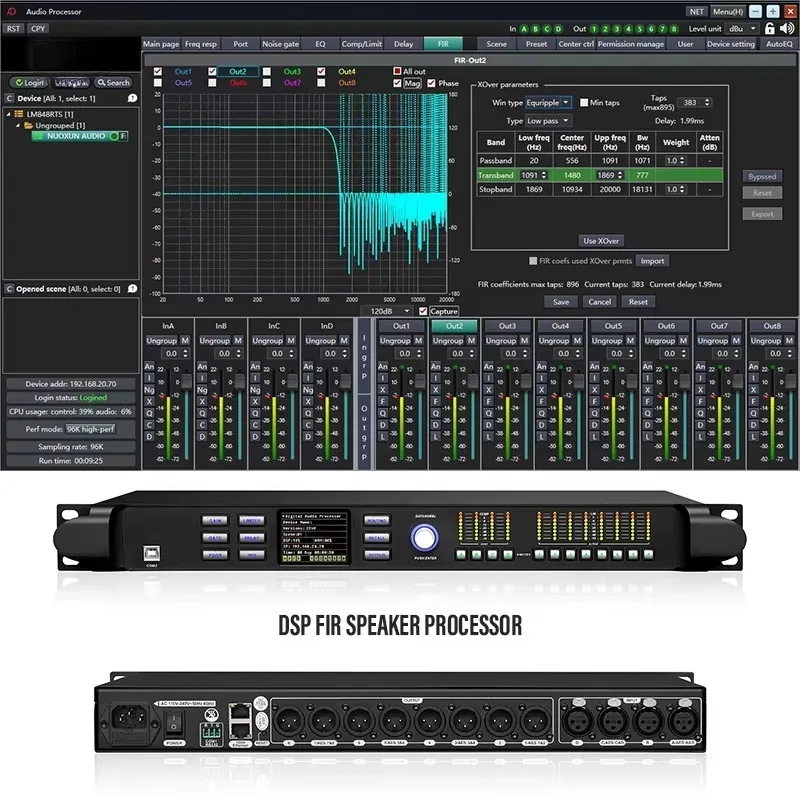The height and width of the screenshot is (800, 800).
Task: Mute the Out2 channel strip
Action: point(471,340)
